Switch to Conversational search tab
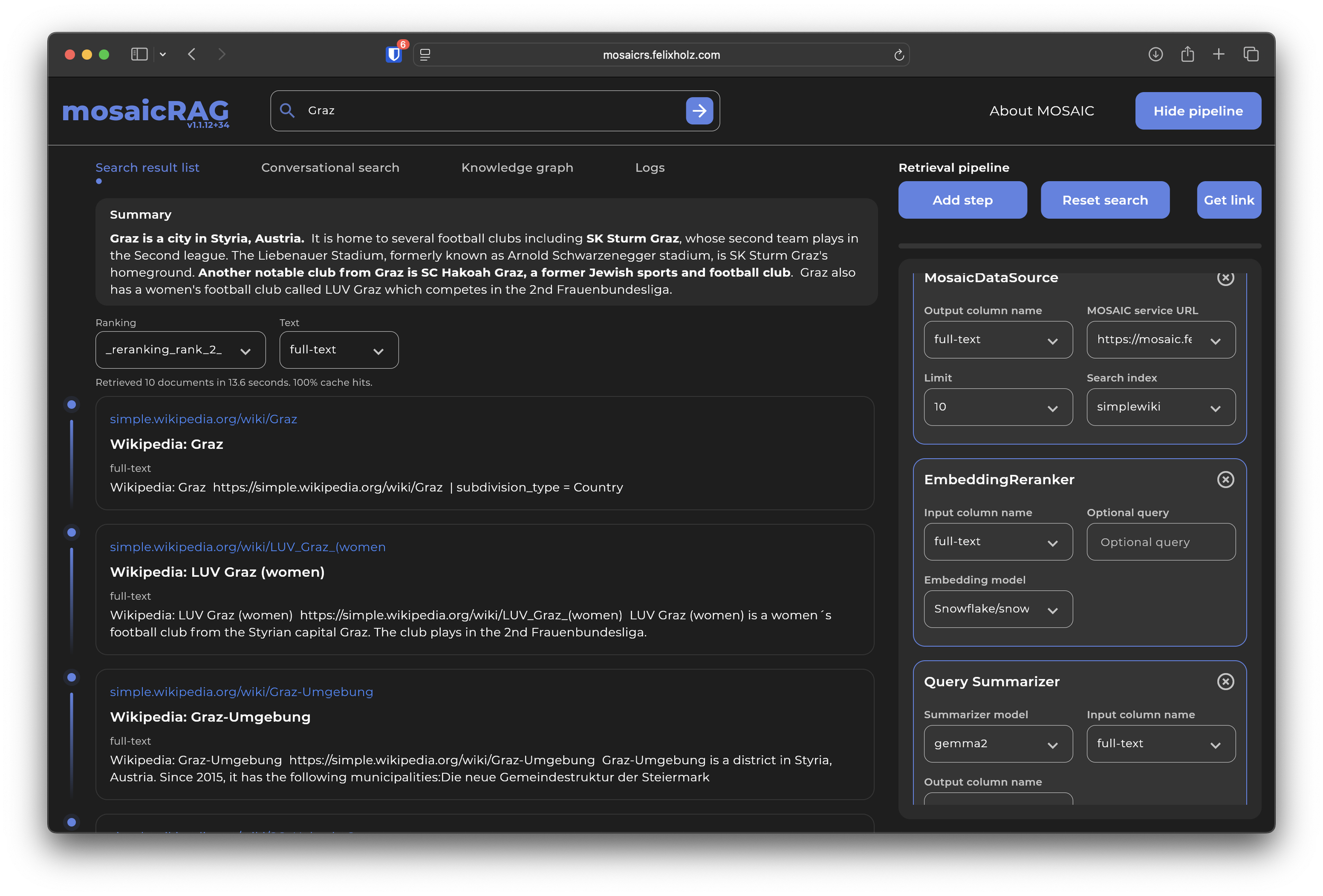Viewport: 1323px width, 896px height. (330, 167)
